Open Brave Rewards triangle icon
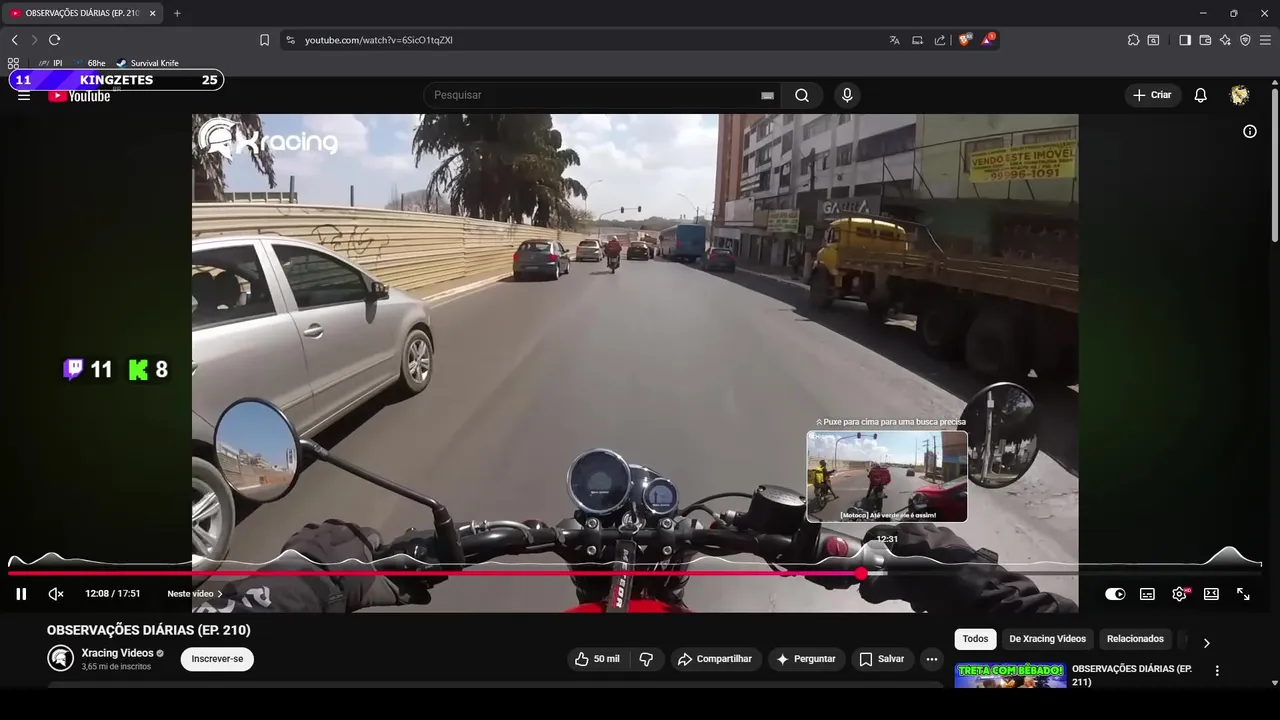 coord(988,40)
